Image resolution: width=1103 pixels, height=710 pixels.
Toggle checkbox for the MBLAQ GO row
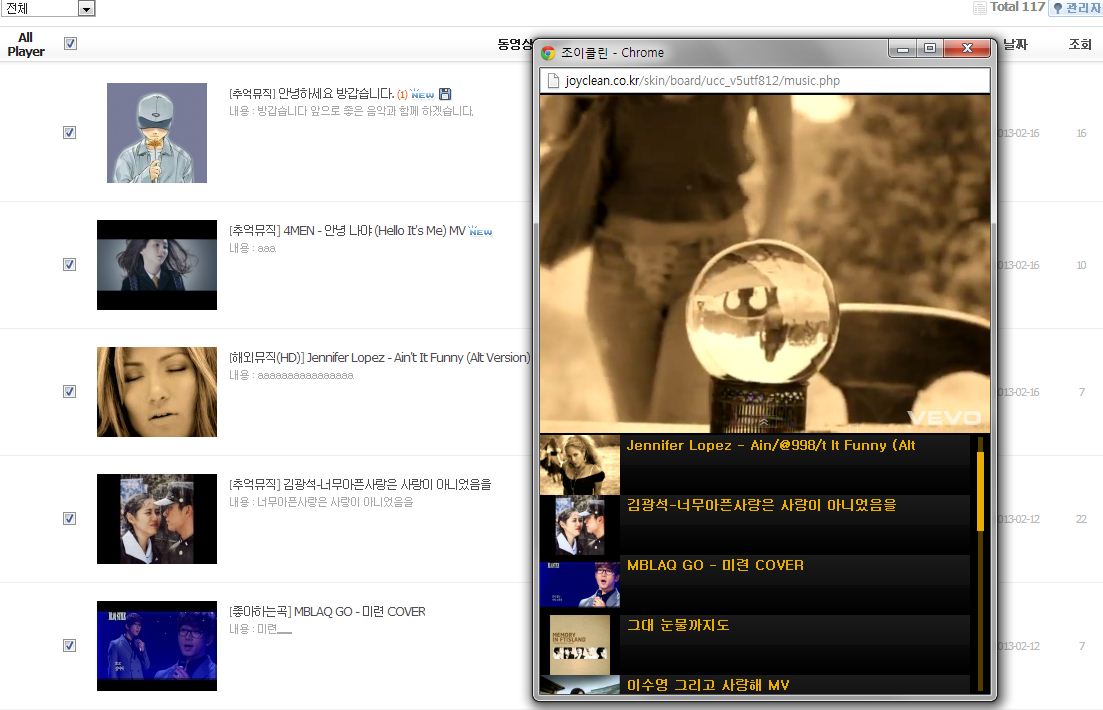[69, 646]
